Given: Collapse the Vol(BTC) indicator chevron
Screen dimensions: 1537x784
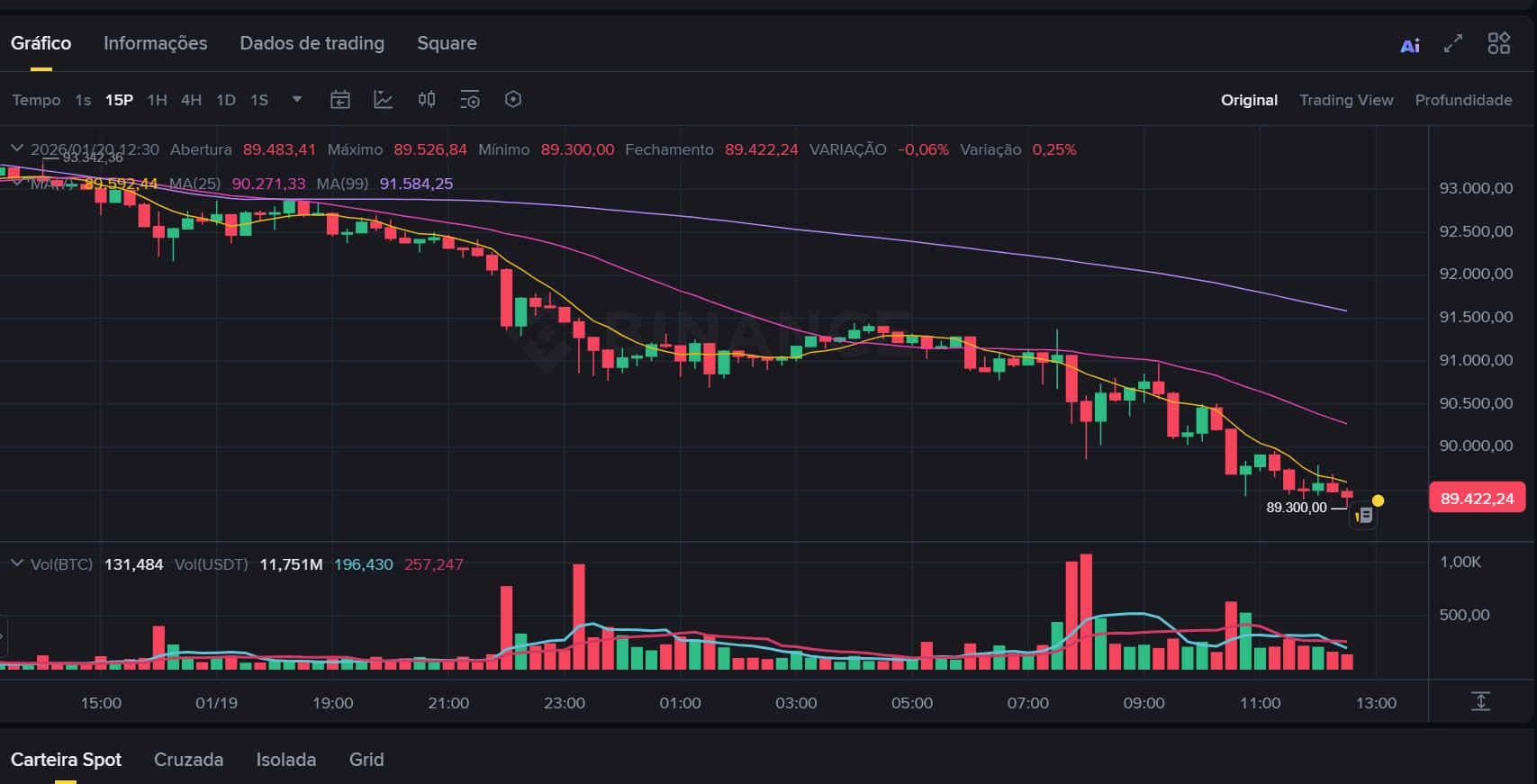Looking at the screenshot, I should coord(16,563).
